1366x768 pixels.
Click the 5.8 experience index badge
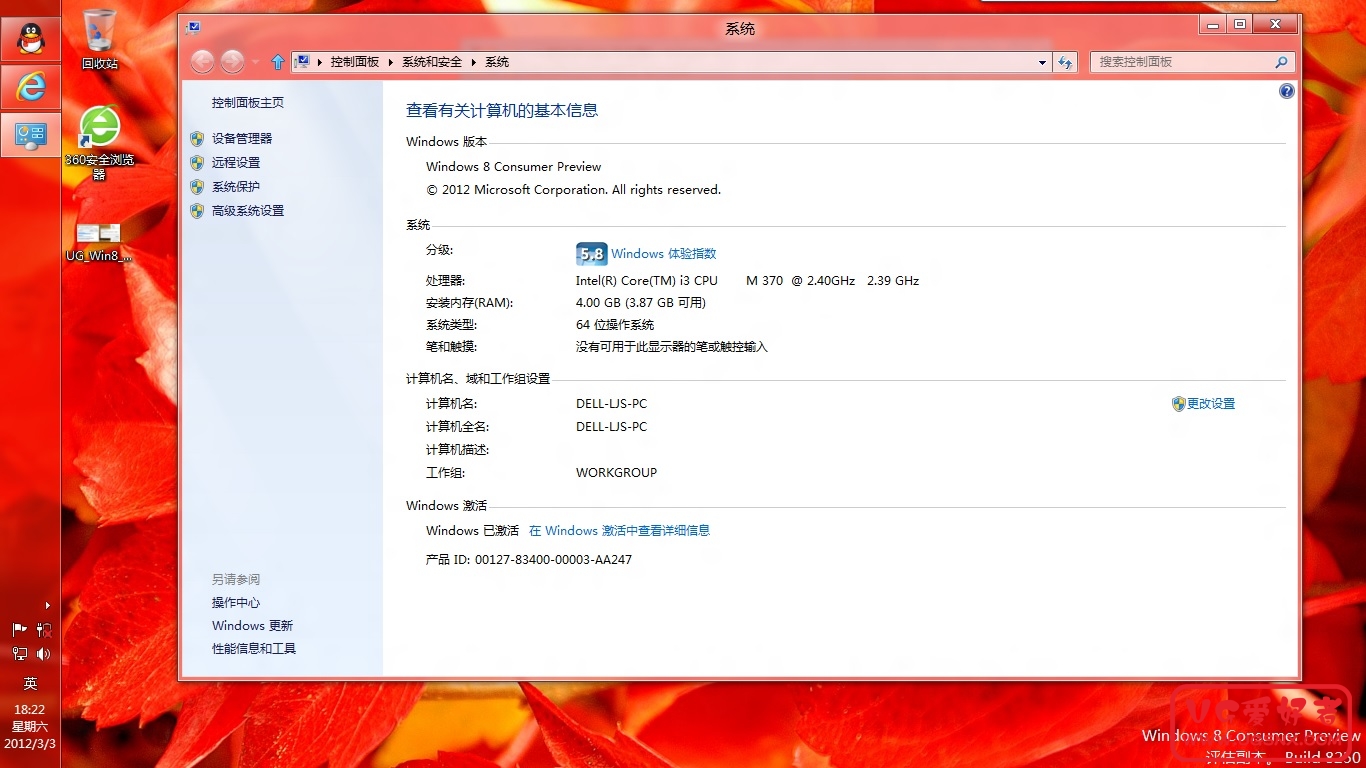click(x=591, y=254)
